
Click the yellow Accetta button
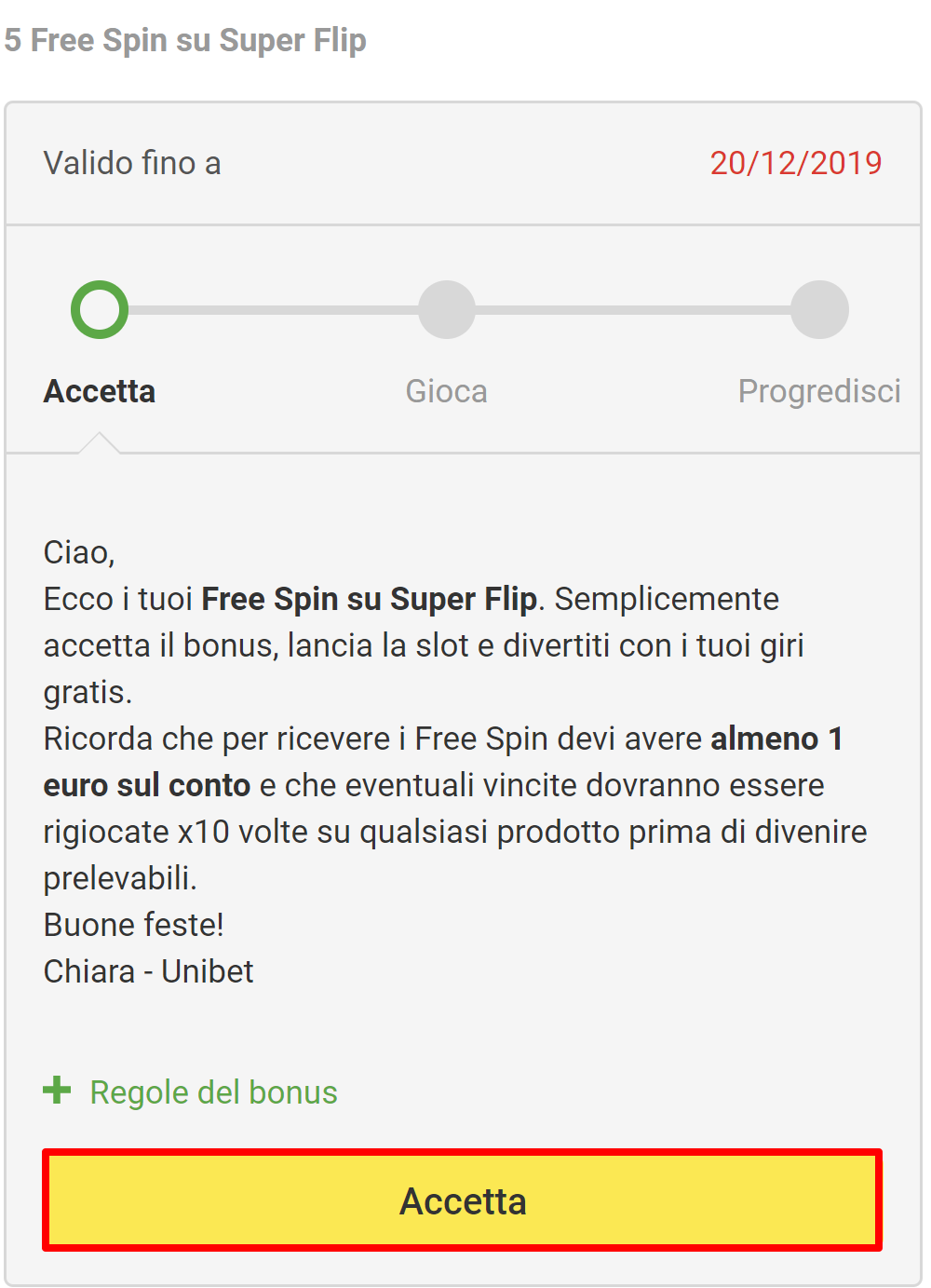click(x=462, y=1200)
